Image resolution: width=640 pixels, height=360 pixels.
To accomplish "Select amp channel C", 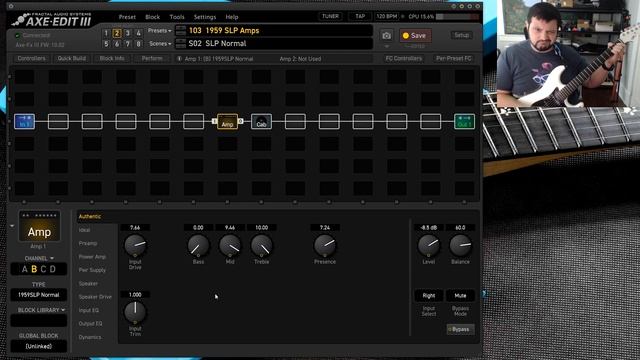I will point(43,269).
